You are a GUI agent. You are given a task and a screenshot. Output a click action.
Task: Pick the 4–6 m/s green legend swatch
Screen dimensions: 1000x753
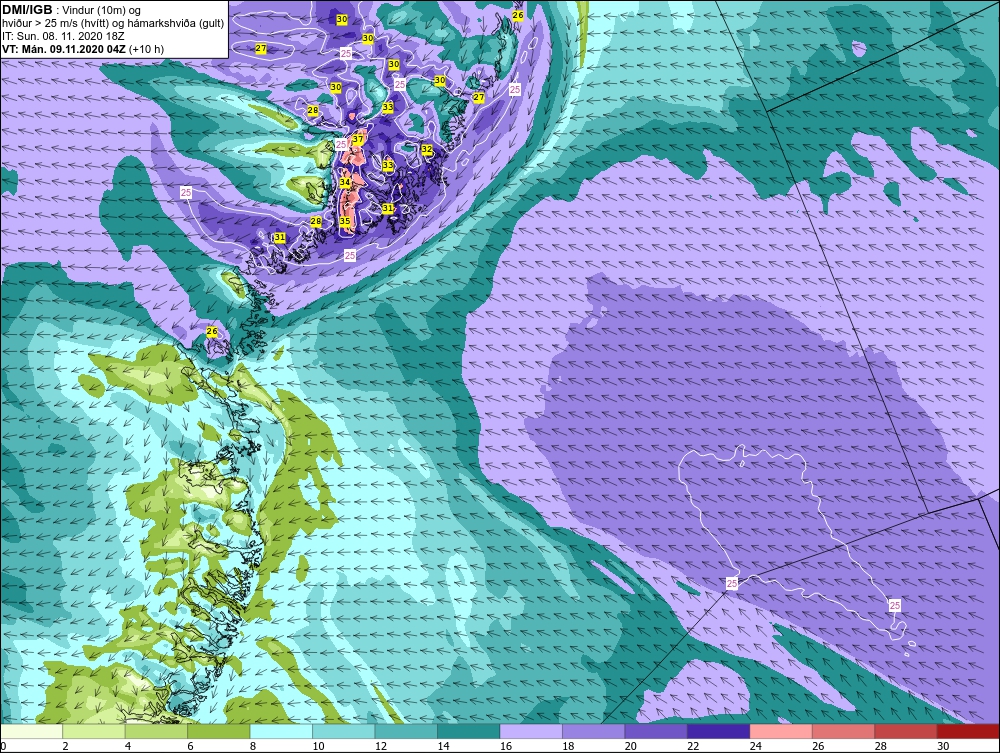(156, 731)
